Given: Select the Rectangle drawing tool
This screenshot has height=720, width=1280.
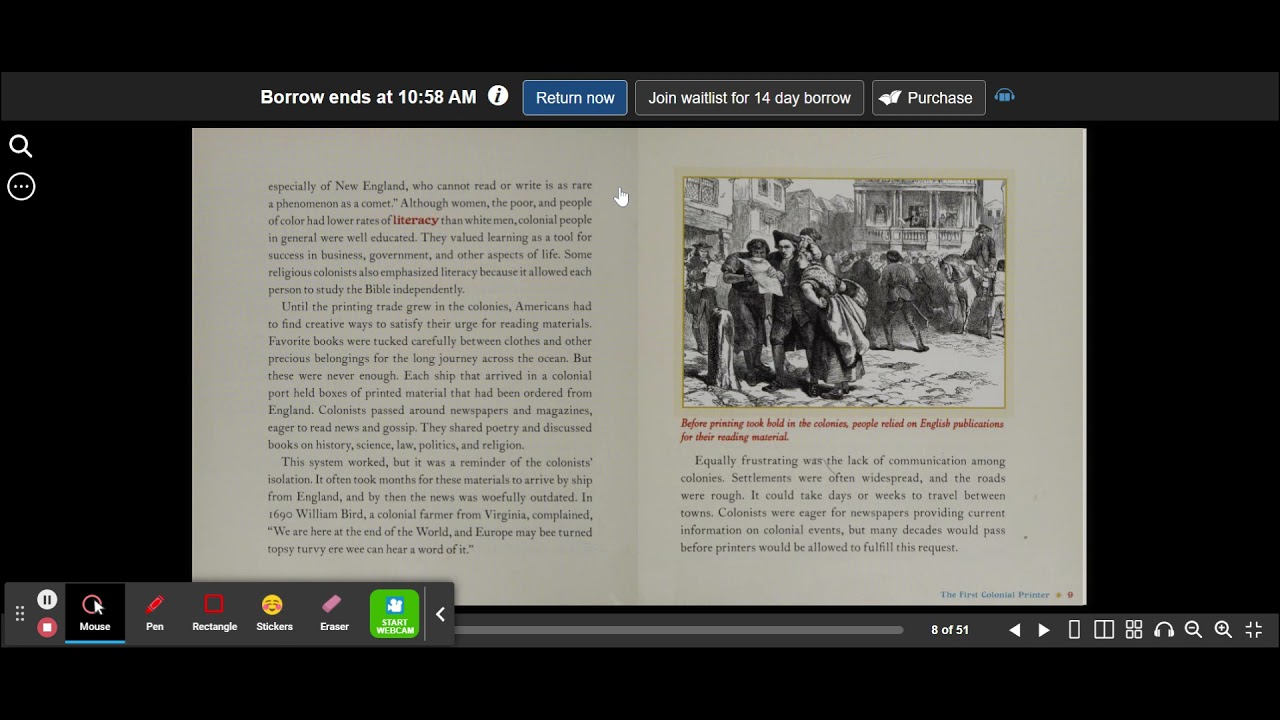Looking at the screenshot, I should click(x=214, y=614).
